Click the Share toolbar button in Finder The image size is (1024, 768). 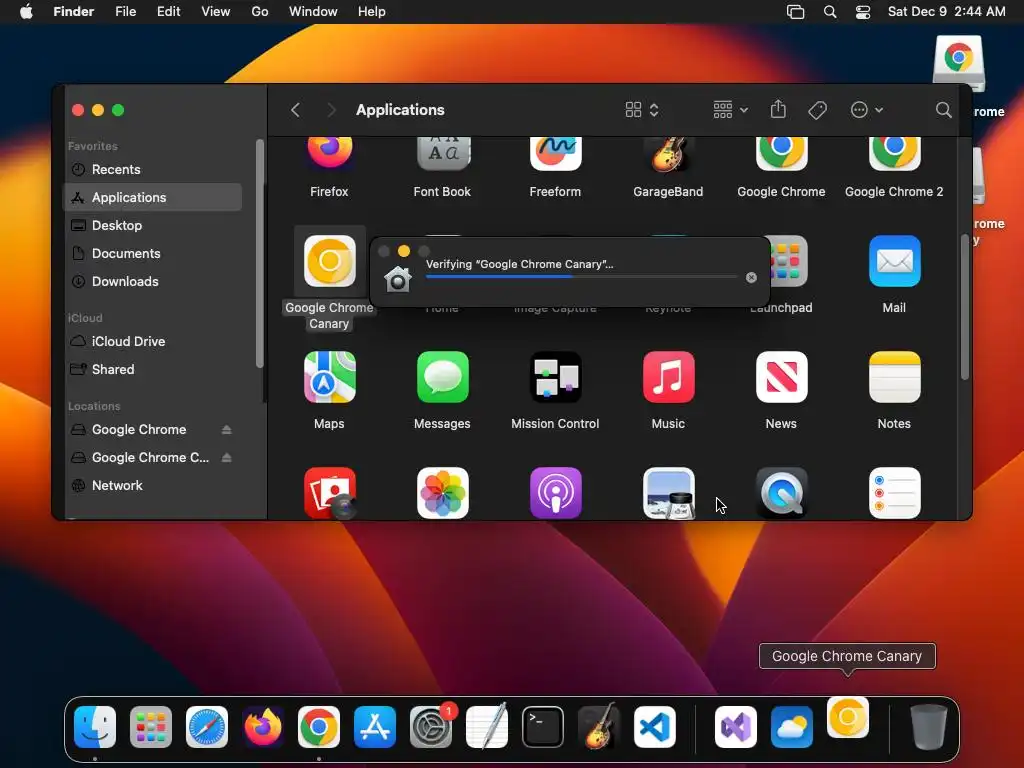point(778,110)
